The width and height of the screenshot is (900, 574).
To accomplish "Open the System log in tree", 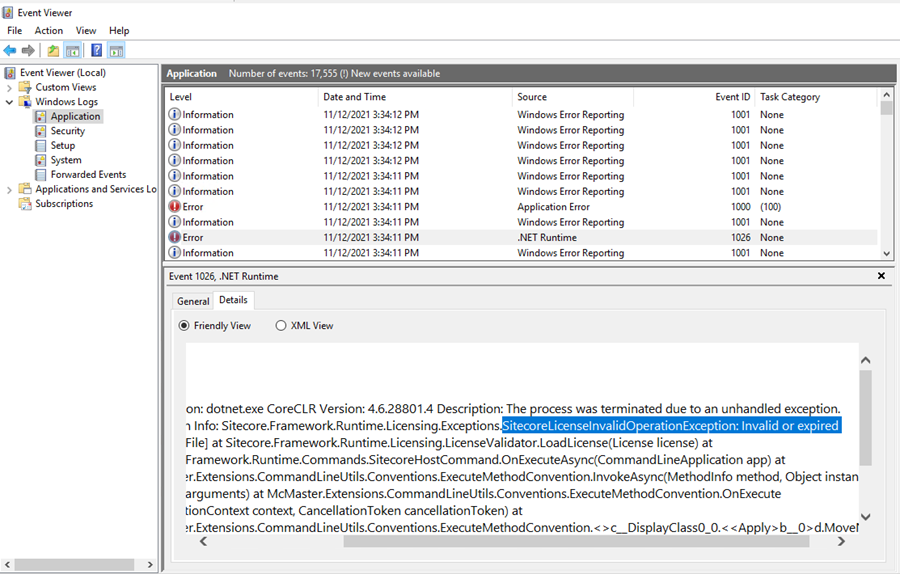I will pos(66,160).
